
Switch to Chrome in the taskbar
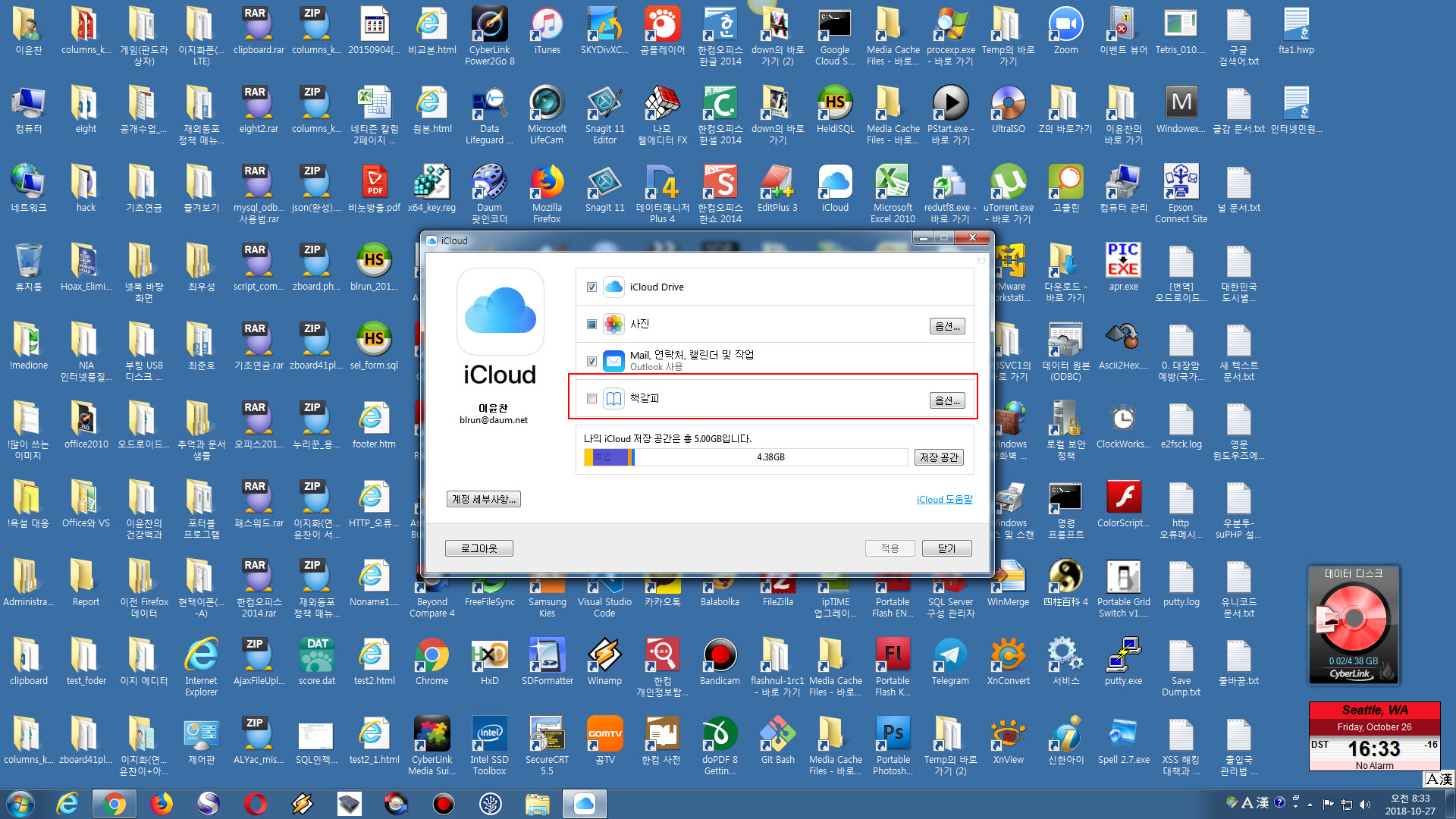115,803
